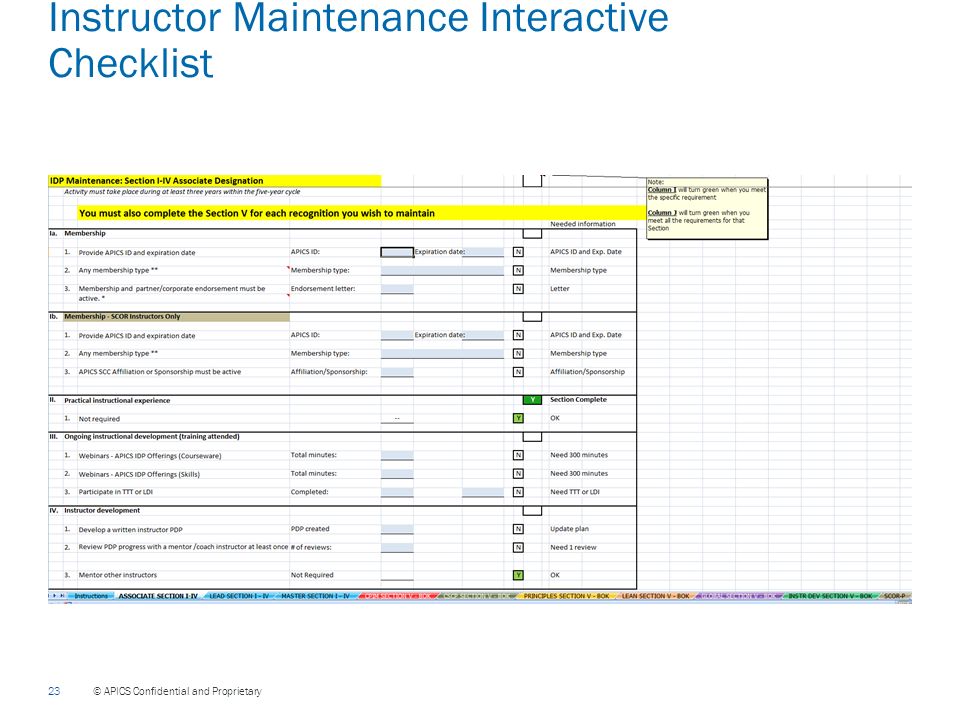Click green Section Complete Y indicator

click(532, 400)
